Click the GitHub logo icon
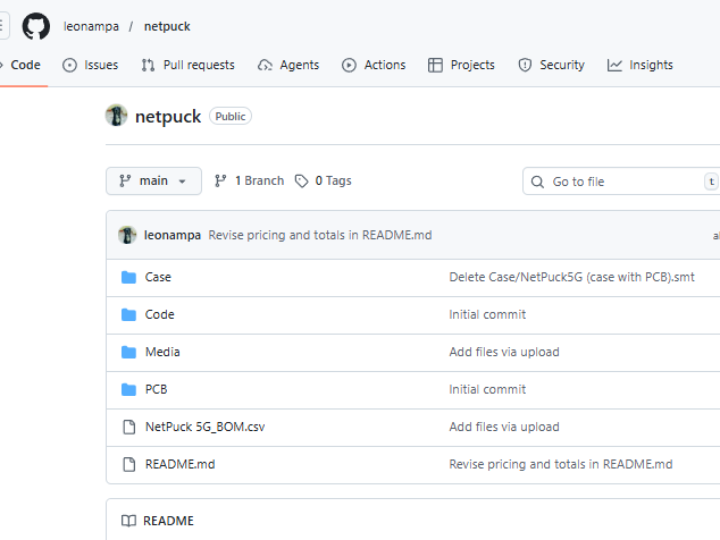 pos(36,26)
